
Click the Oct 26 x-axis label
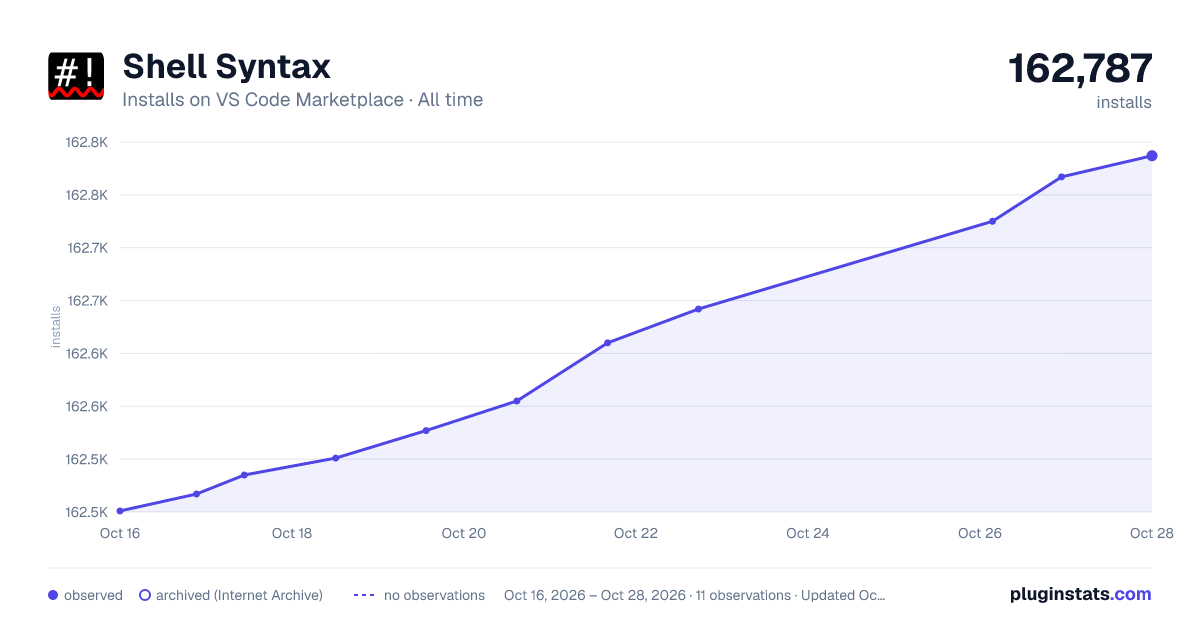(x=980, y=533)
